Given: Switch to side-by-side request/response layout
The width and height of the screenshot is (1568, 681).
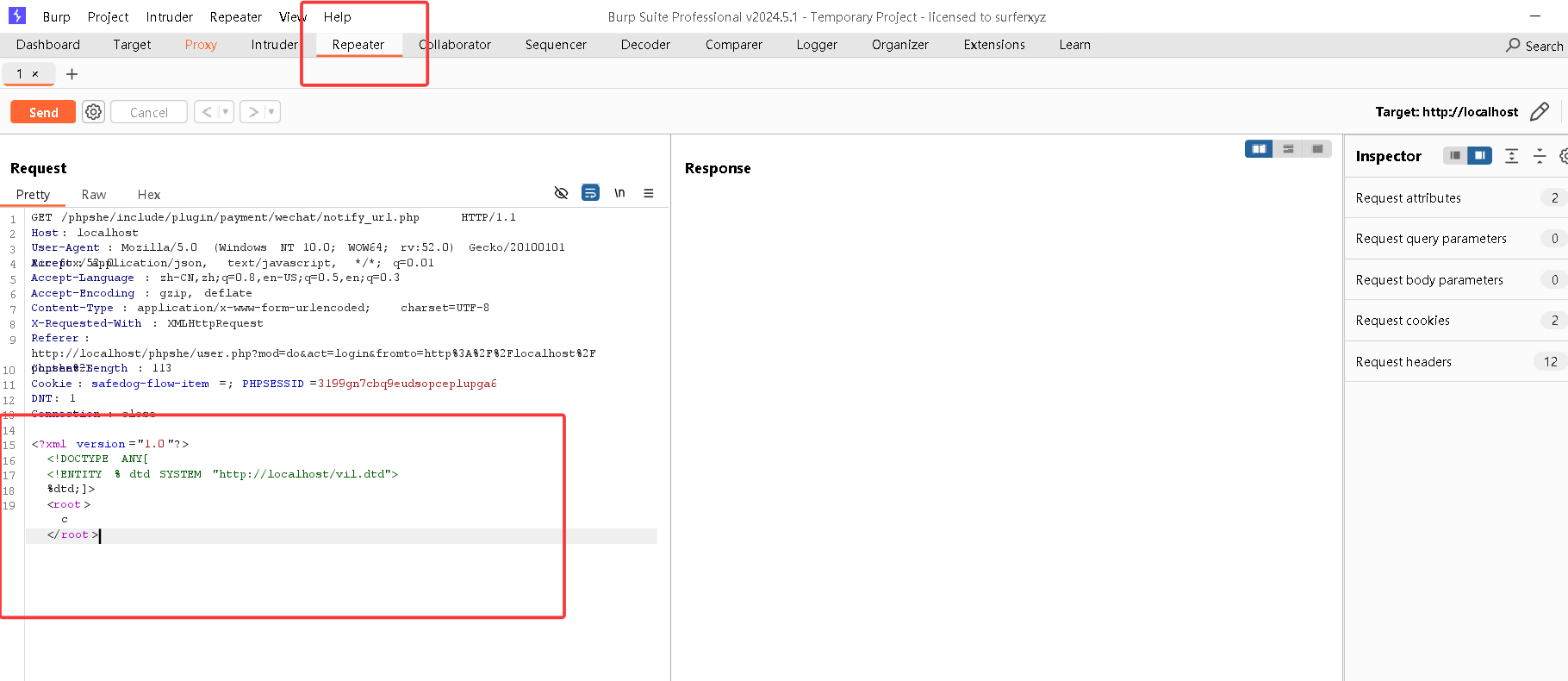Looking at the screenshot, I should tap(1259, 149).
